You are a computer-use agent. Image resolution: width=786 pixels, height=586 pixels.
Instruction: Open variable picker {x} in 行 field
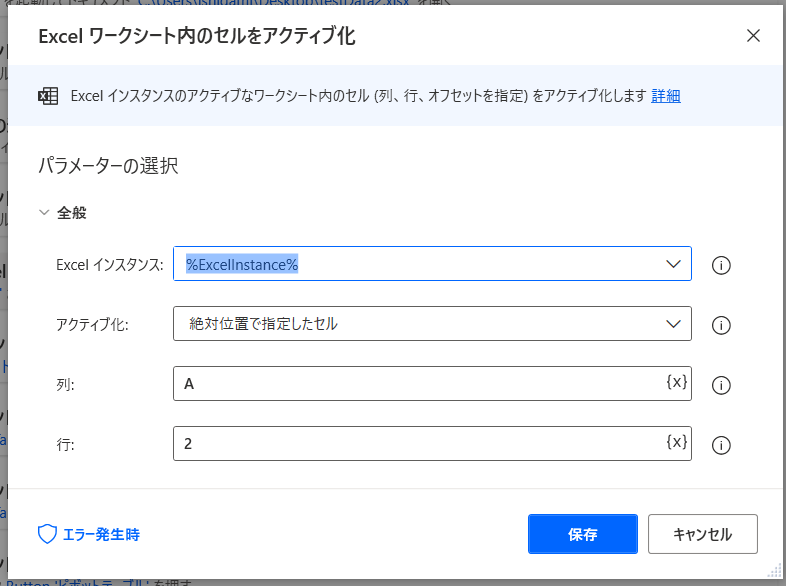[676, 443]
